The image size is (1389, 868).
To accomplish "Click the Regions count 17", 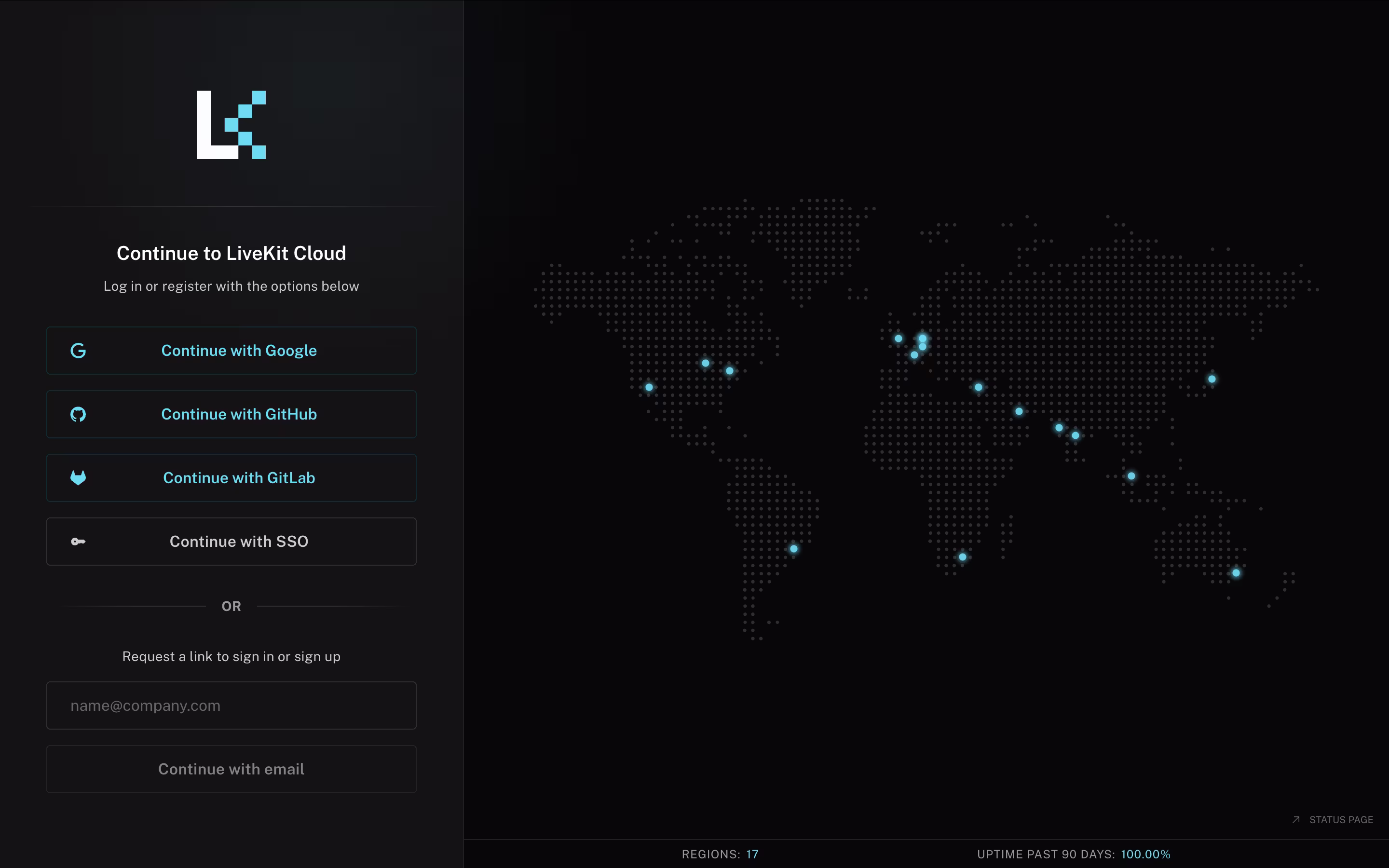I will 752,854.
